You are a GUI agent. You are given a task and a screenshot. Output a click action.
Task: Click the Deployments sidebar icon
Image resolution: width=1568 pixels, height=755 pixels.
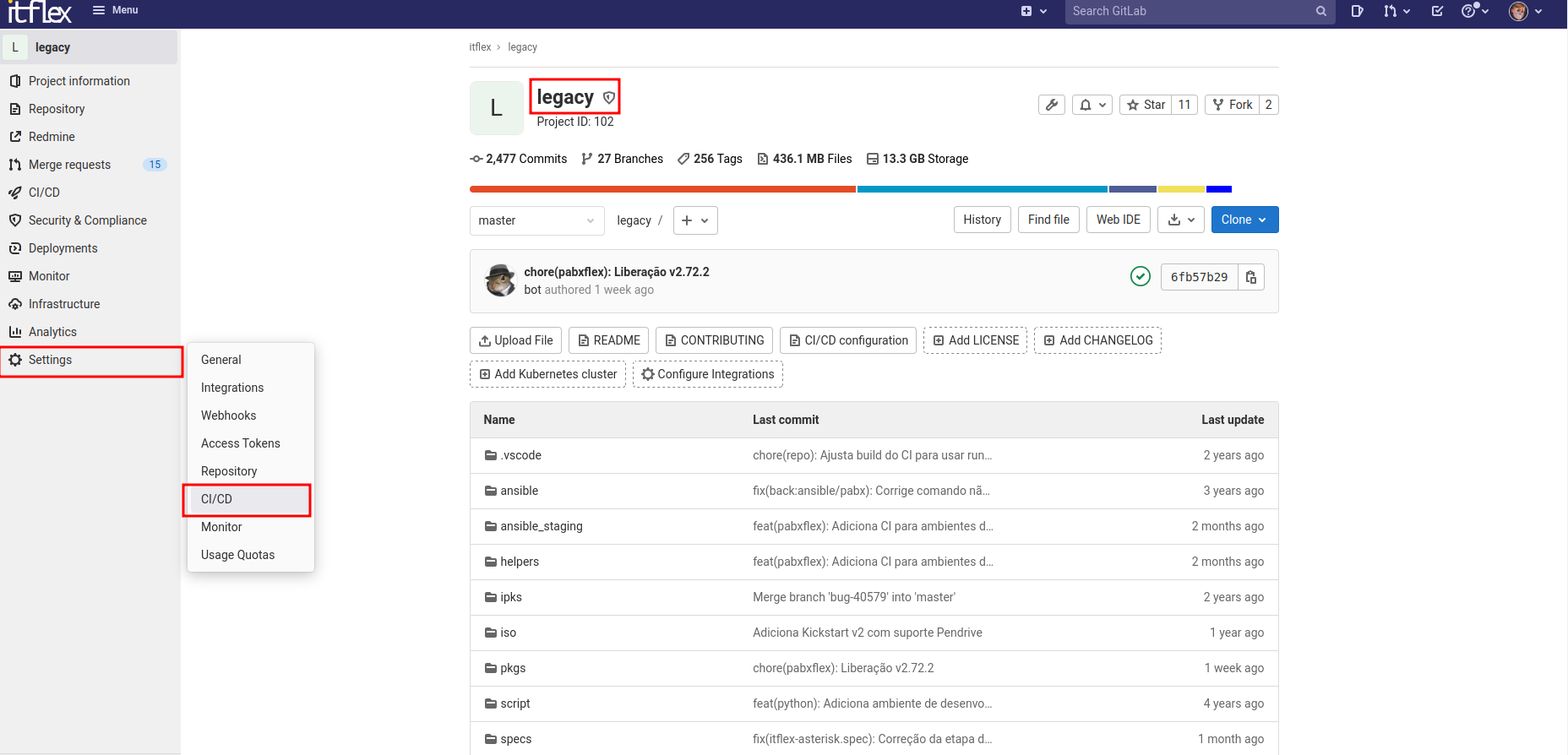point(15,248)
